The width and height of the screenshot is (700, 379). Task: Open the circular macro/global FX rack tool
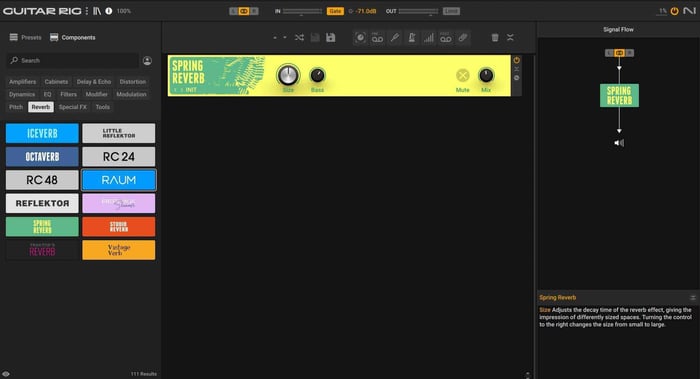click(x=360, y=37)
